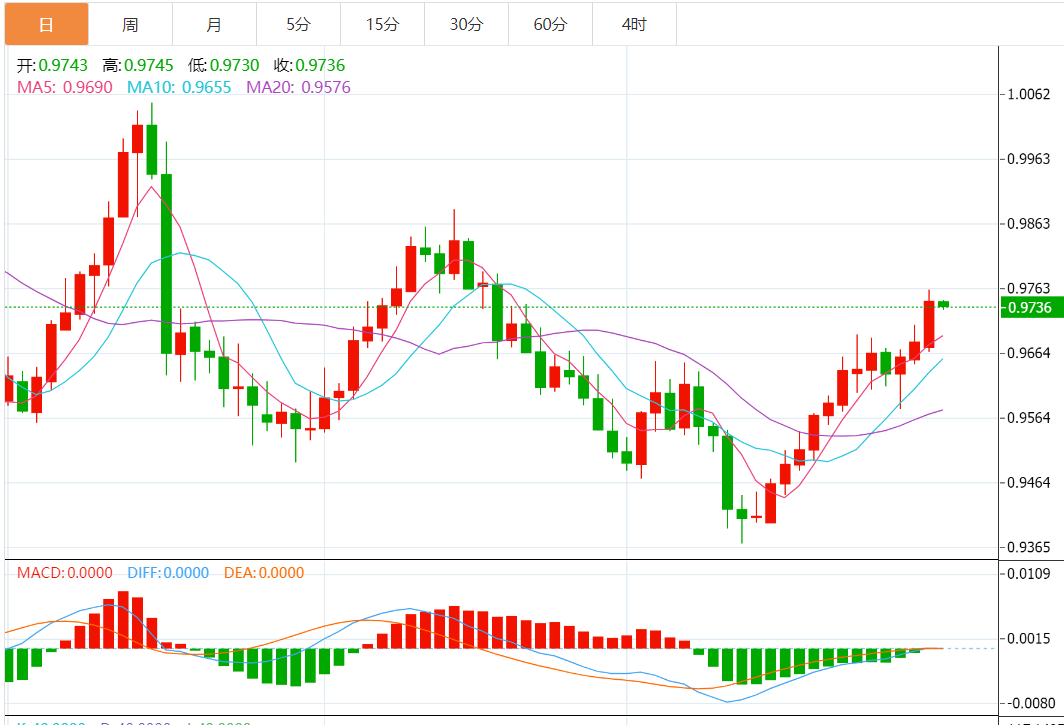The height and width of the screenshot is (725, 1064).
Task: Open the 30分 timeframe tab
Action: pyautogui.click(x=467, y=24)
